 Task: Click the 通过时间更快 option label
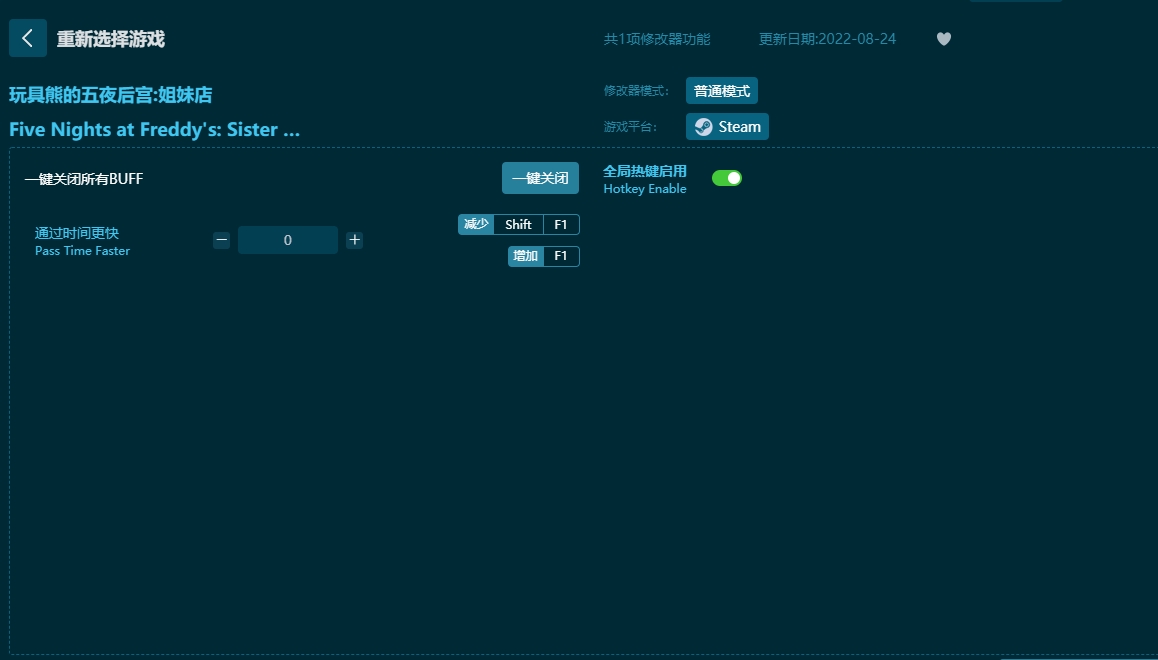tap(77, 233)
